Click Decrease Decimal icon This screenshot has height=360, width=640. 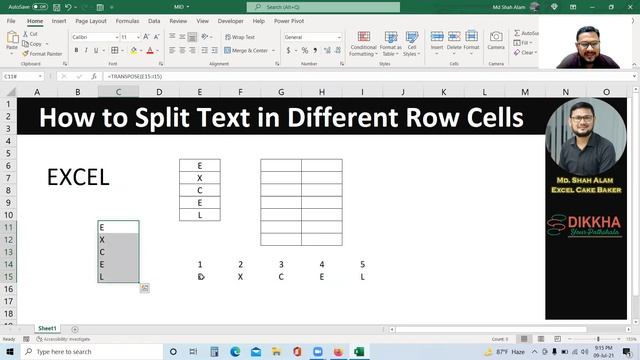pyautogui.click(x=338, y=50)
